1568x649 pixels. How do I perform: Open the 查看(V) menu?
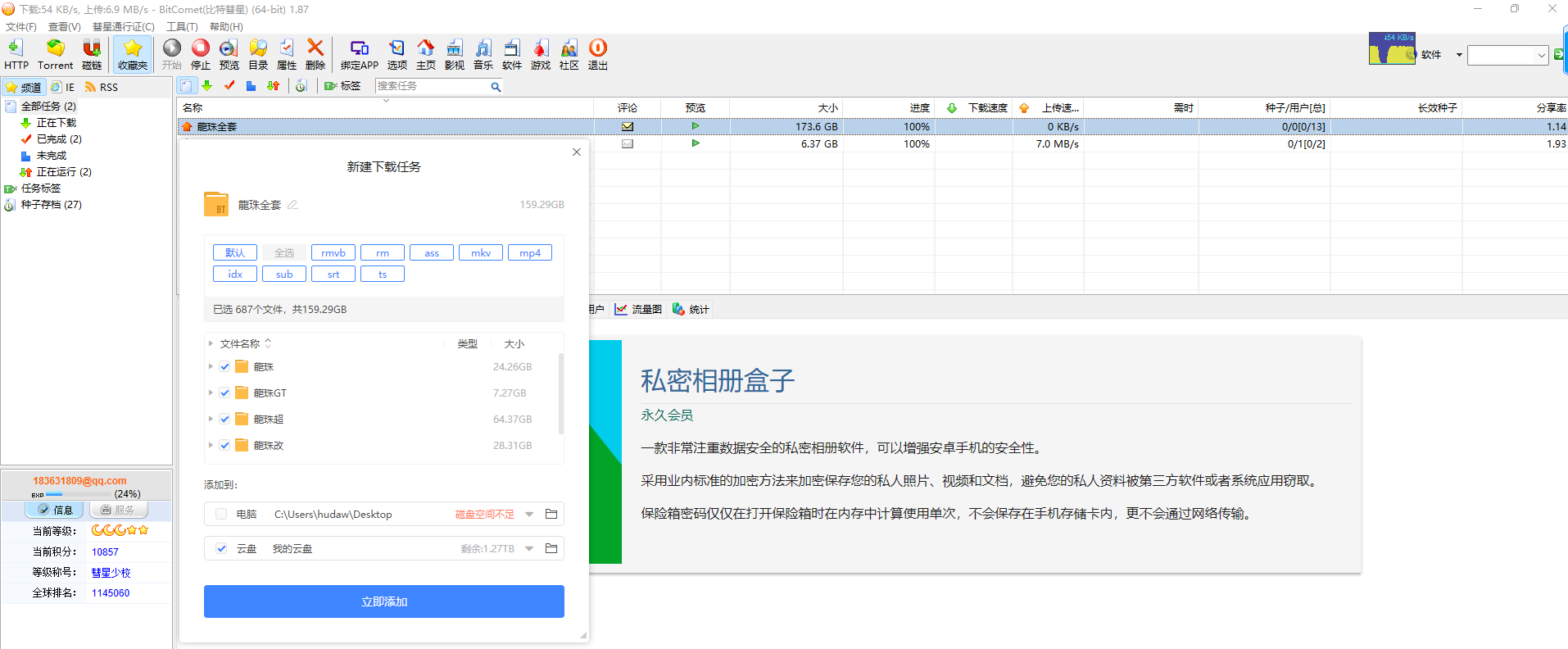tap(65, 26)
